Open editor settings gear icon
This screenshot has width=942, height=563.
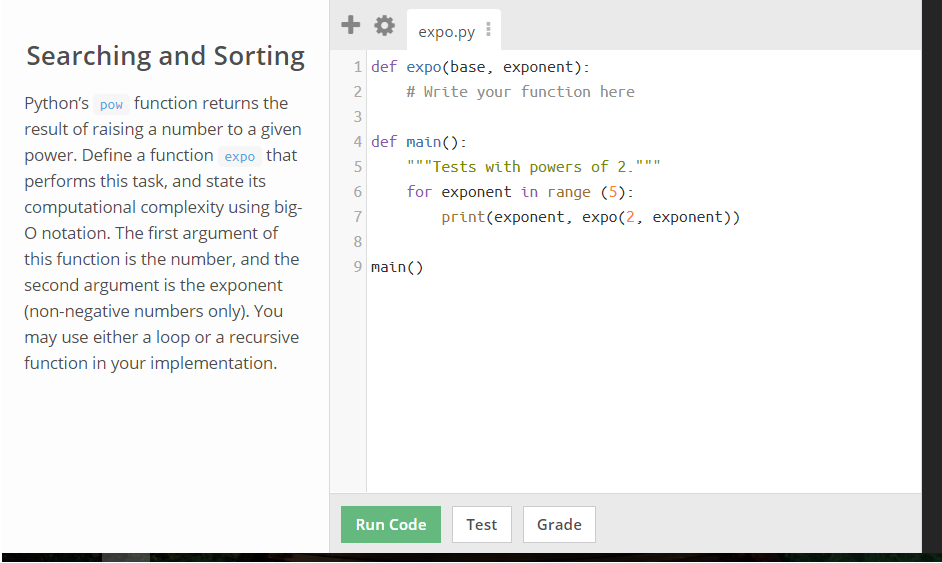384,25
